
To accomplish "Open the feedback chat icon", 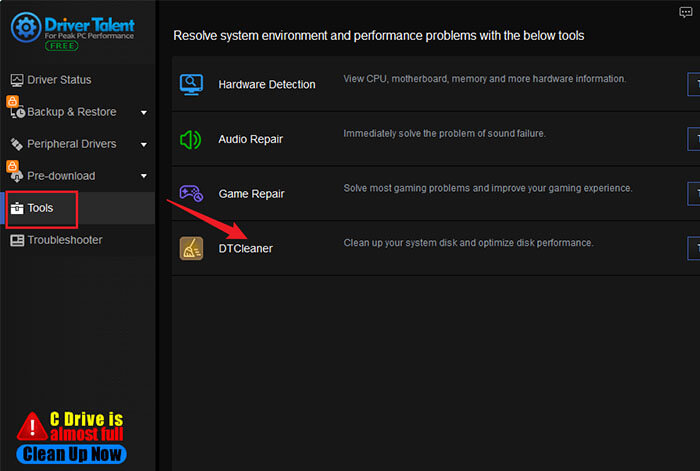I will click(x=685, y=12).
